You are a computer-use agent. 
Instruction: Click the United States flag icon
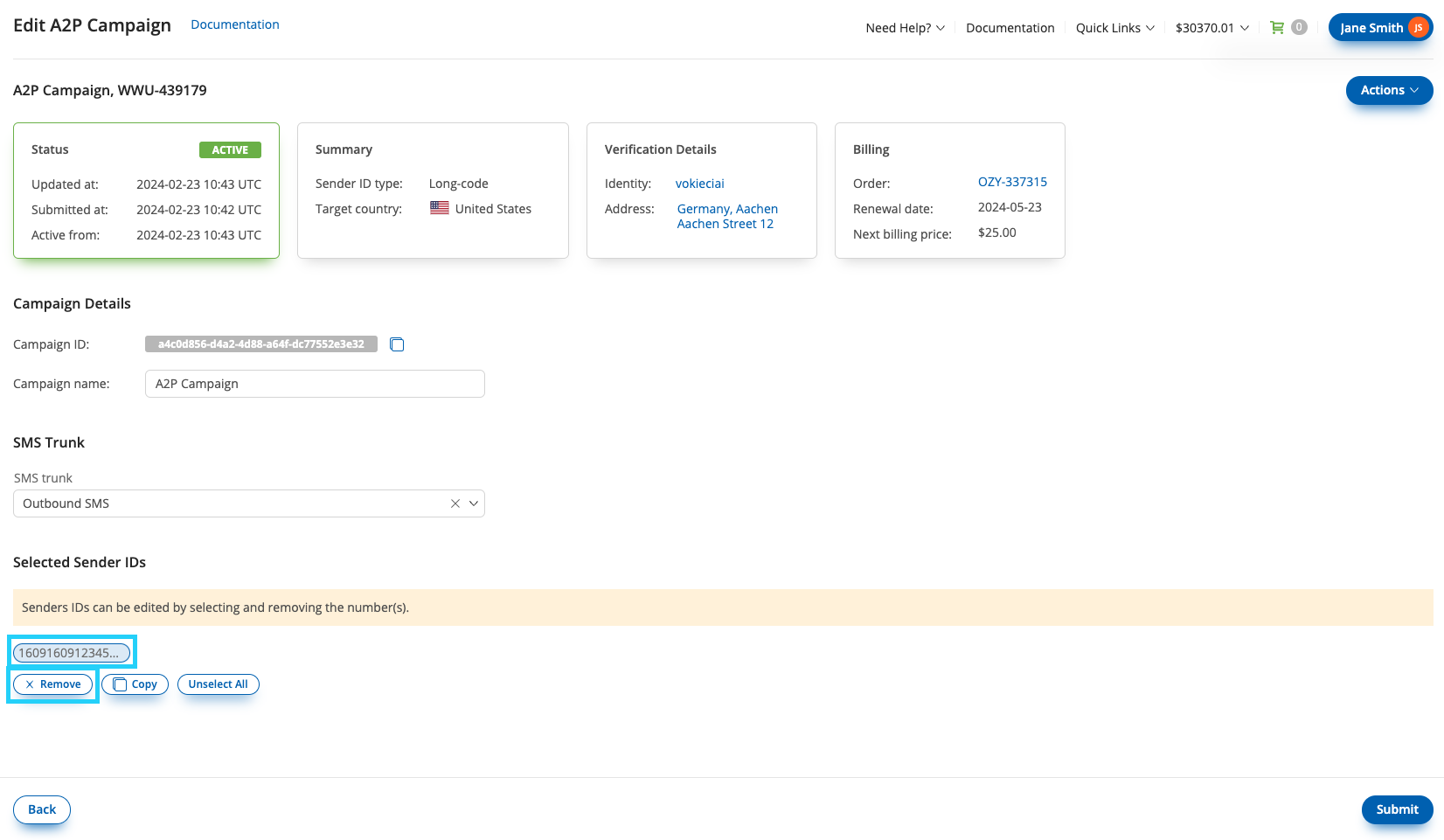tap(440, 208)
